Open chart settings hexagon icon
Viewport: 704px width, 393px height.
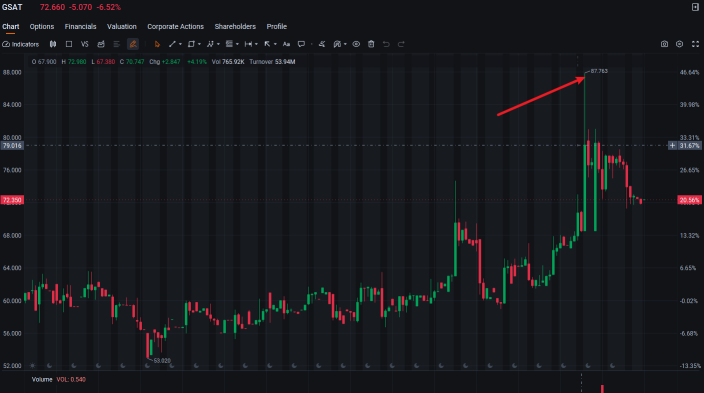tap(680, 44)
